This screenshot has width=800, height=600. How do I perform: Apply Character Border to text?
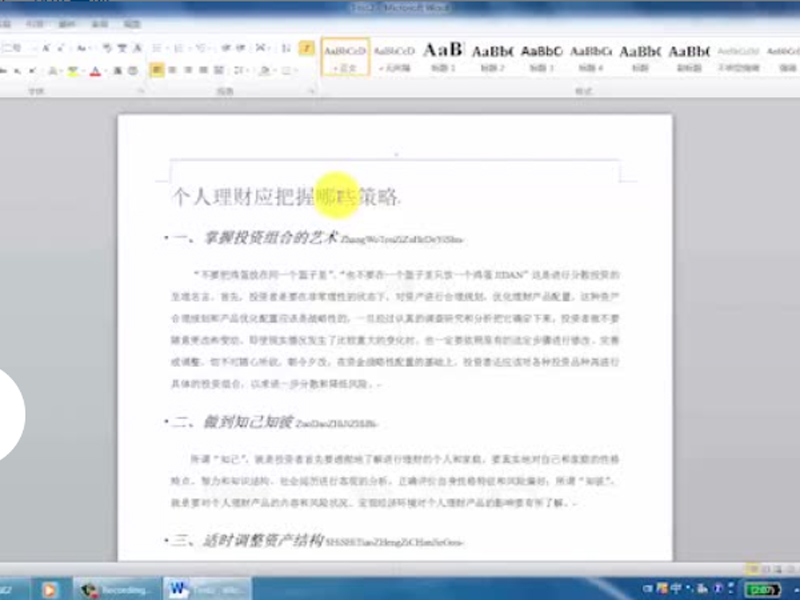(137, 48)
